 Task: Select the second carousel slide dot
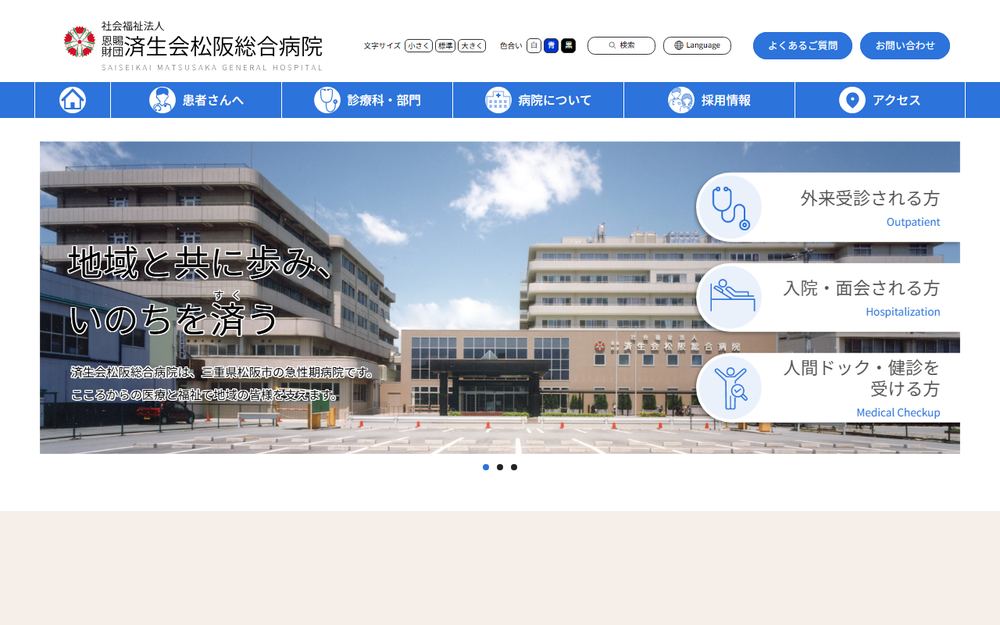(500, 467)
